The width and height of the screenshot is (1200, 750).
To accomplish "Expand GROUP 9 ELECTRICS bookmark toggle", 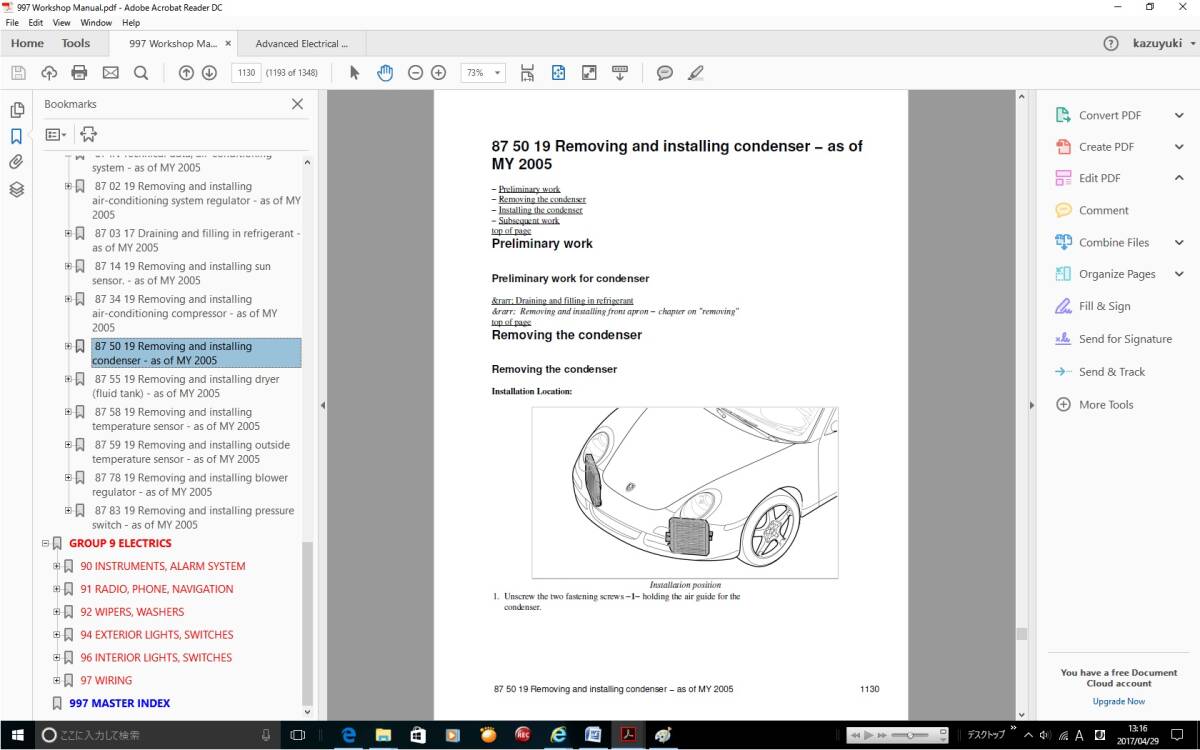I will (x=45, y=544).
